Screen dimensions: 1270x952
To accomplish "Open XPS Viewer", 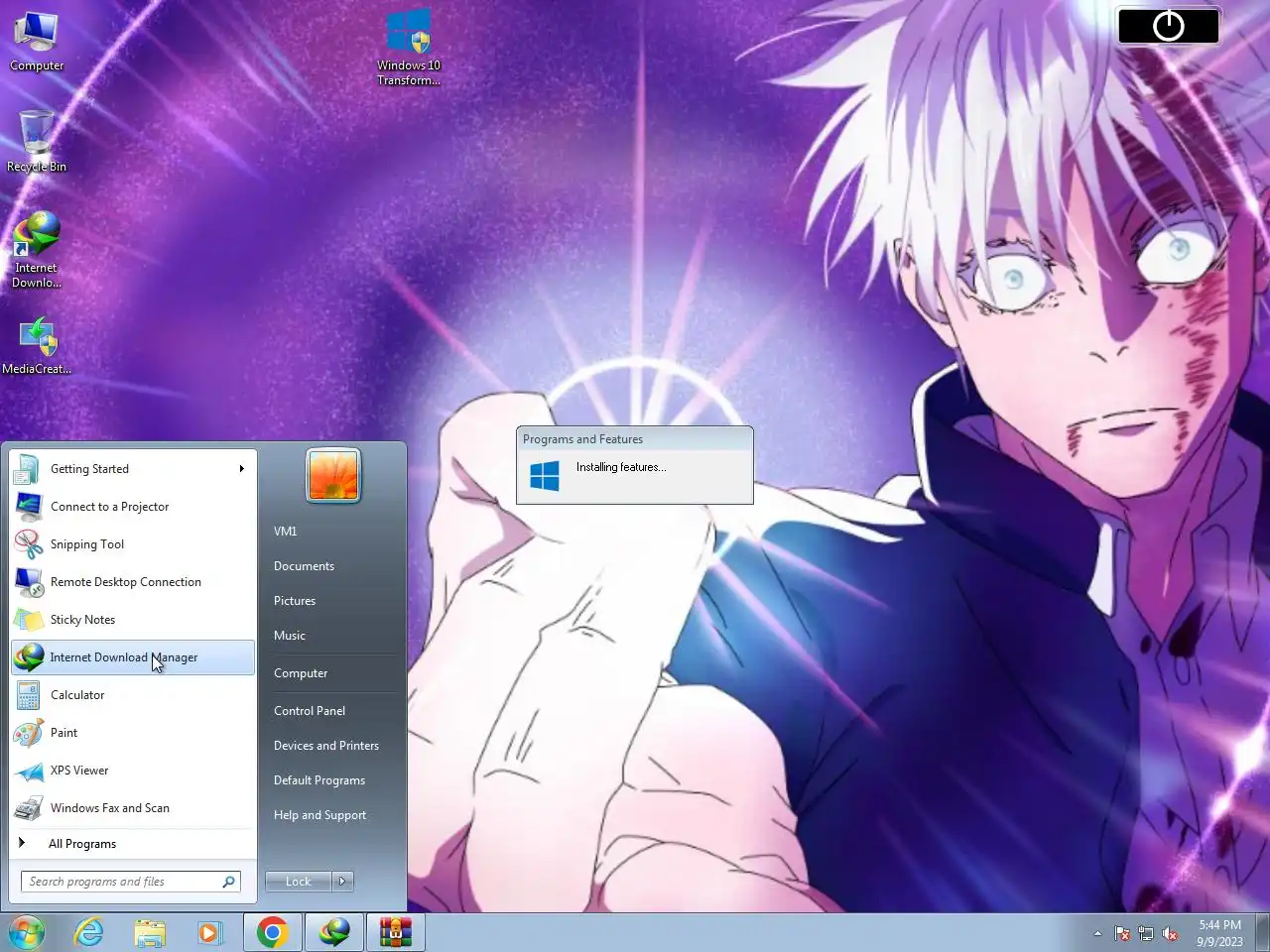I will click(x=132, y=771).
